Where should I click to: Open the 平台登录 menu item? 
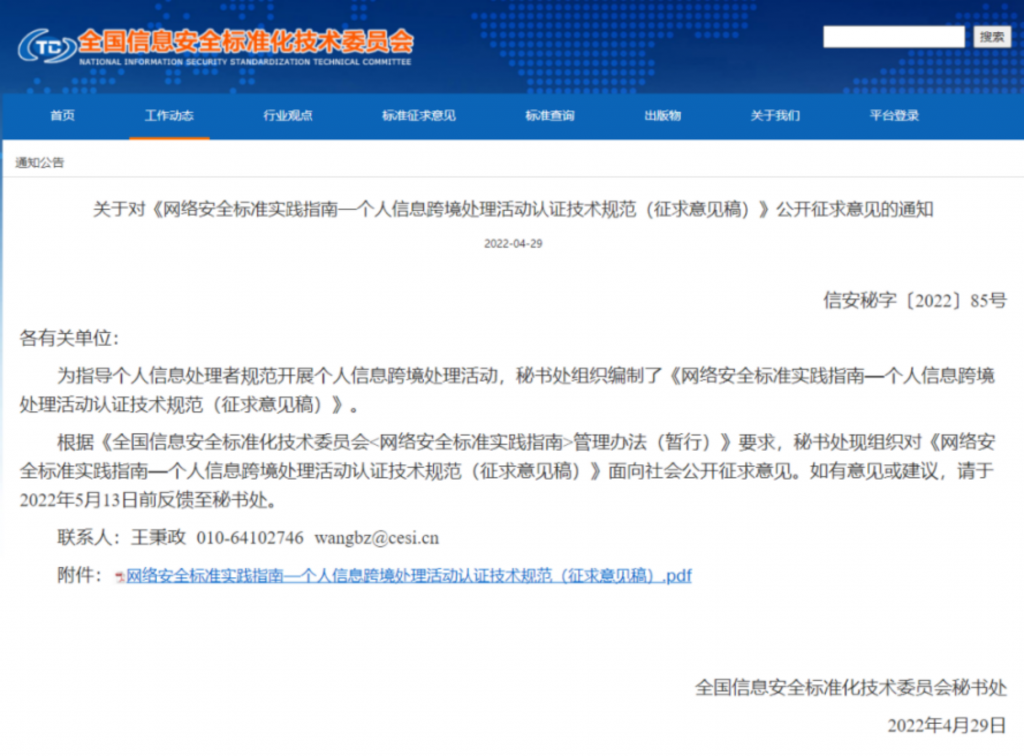(x=894, y=116)
